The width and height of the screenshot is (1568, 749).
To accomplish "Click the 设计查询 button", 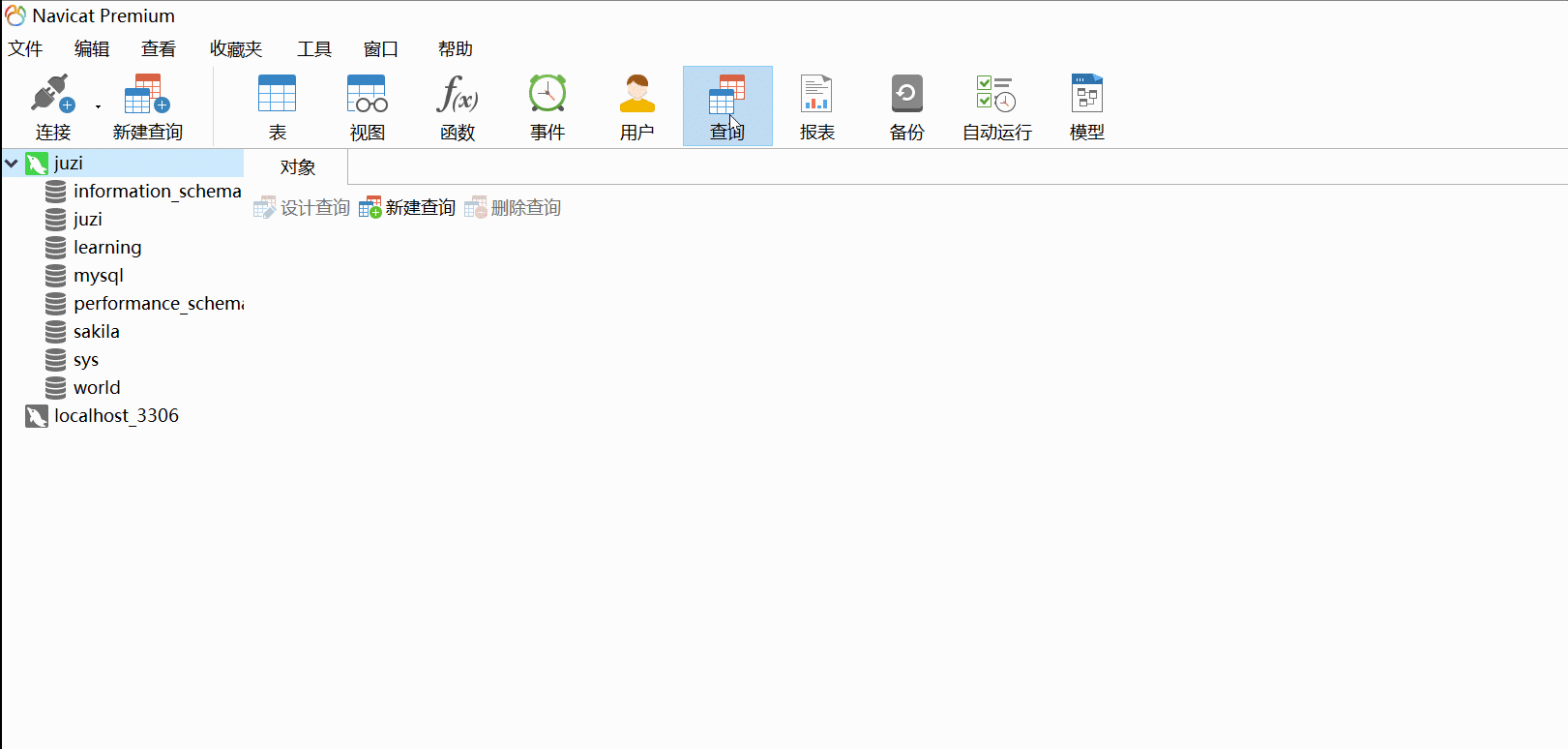I will point(302,208).
